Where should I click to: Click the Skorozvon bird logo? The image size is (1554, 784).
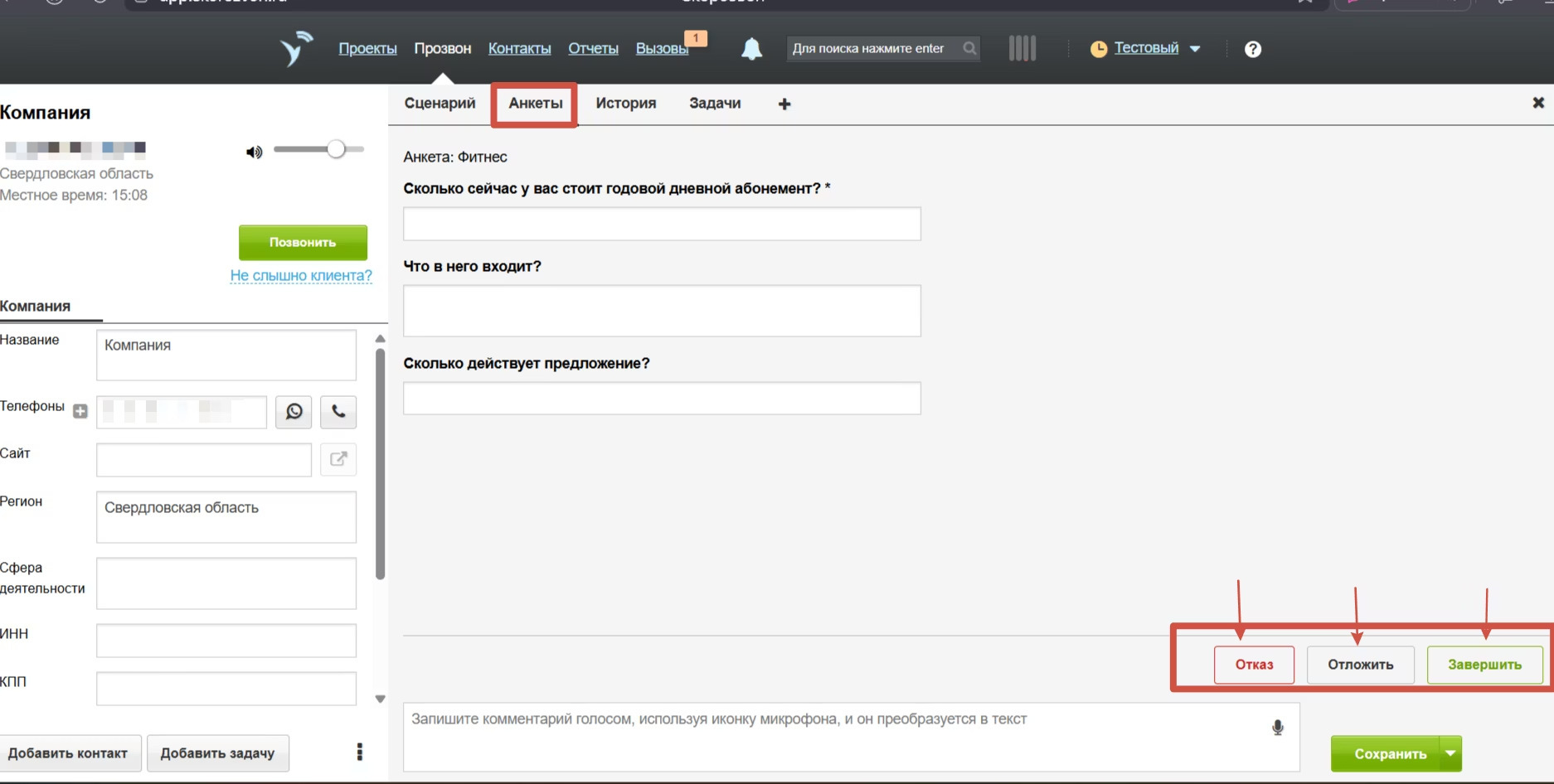[x=296, y=48]
